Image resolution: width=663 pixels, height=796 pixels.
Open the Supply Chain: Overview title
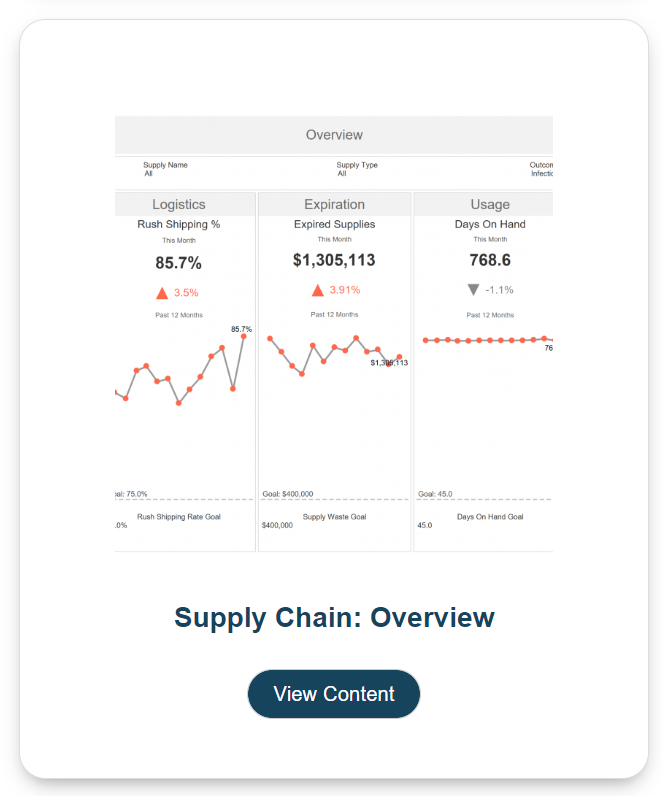click(x=334, y=618)
